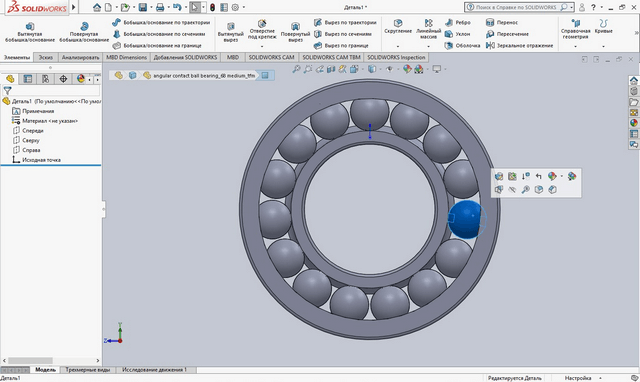Click the Rebuild traffic light icon
Image resolution: width=640 pixels, height=382 pixels.
(212, 7)
